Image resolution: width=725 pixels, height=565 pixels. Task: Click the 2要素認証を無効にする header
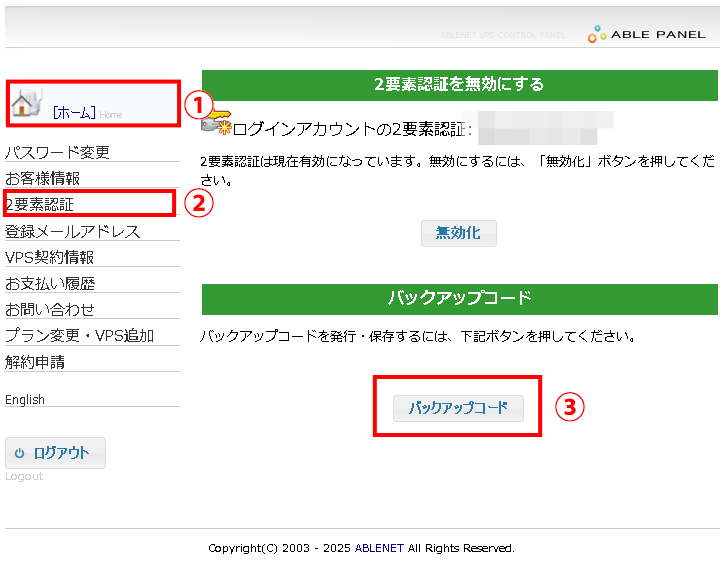point(460,85)
